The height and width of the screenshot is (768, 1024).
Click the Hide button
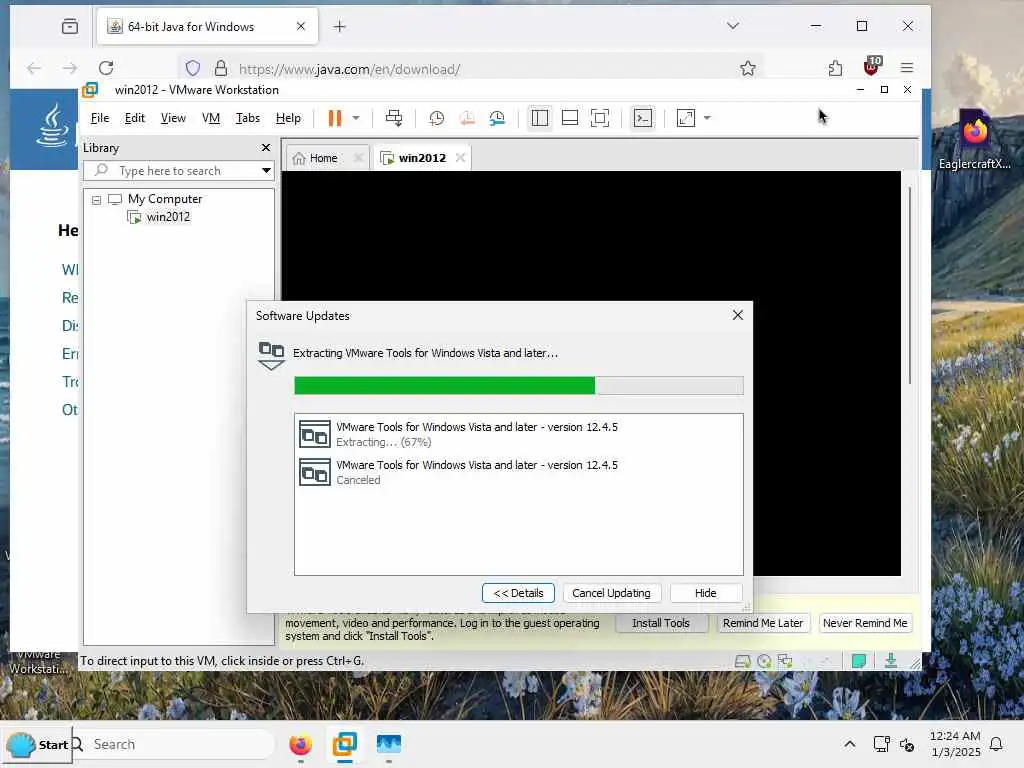click(705, 593)
